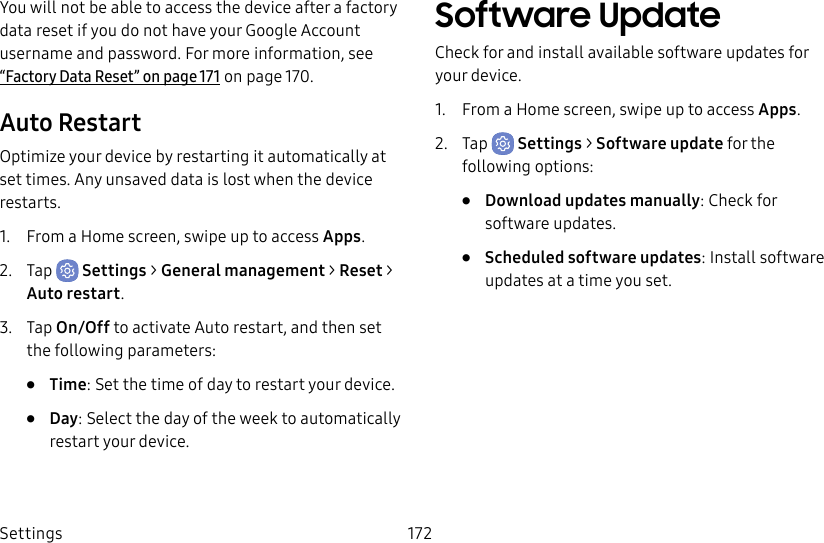
Task: Click the Settings footer label
Action: (31, 533)
